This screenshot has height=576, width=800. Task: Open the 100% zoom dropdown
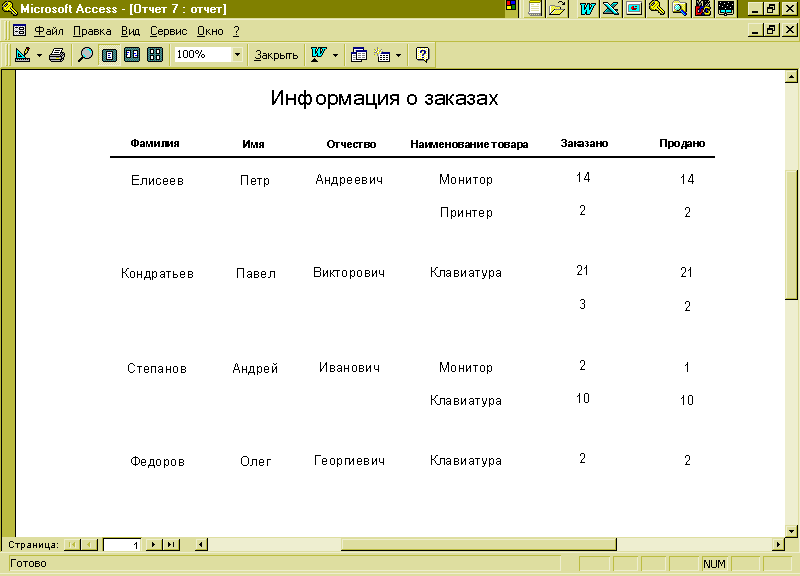point(237,55)
